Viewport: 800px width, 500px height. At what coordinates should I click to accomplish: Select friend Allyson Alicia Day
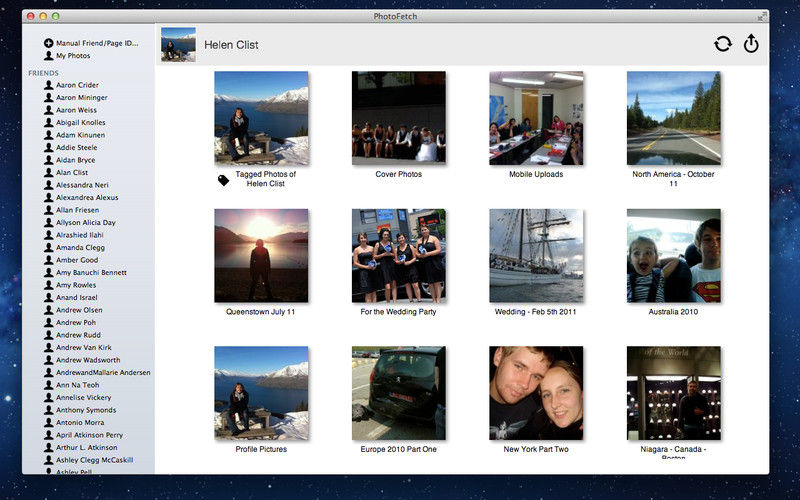coord(88,222)
